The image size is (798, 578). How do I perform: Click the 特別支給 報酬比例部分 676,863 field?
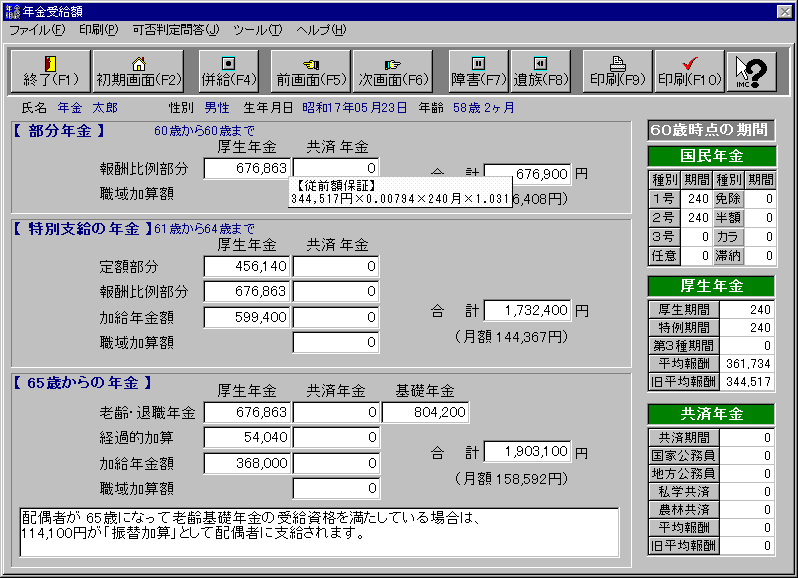(x=247, y=292)
